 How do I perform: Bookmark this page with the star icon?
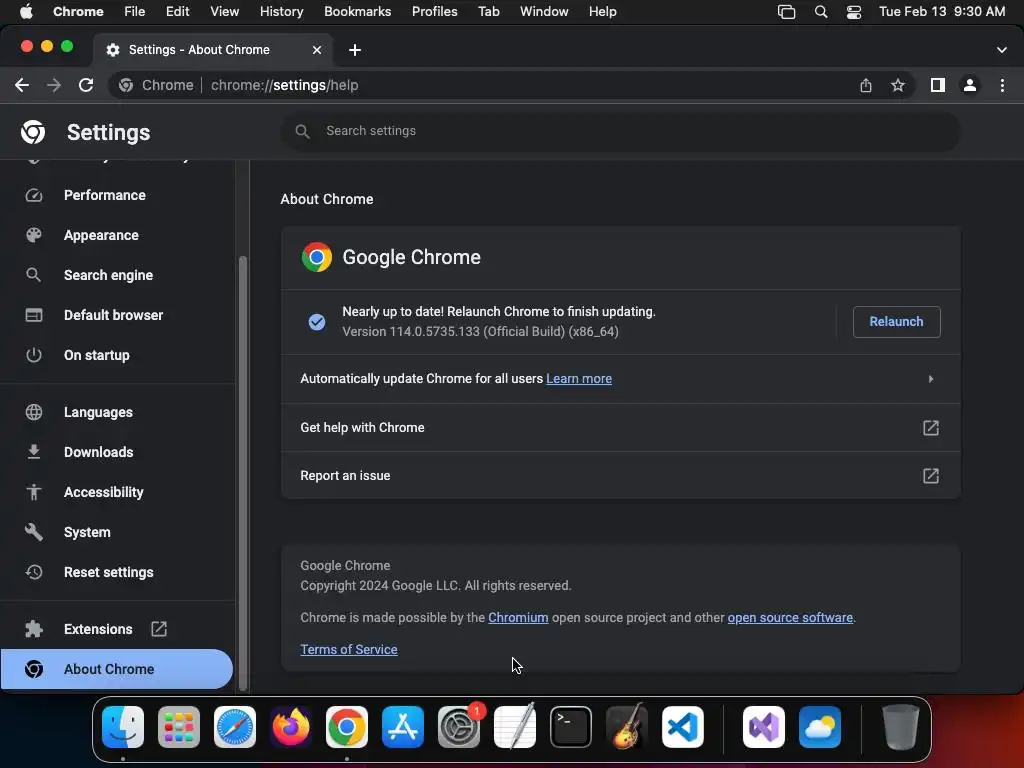tap(898, 85)
